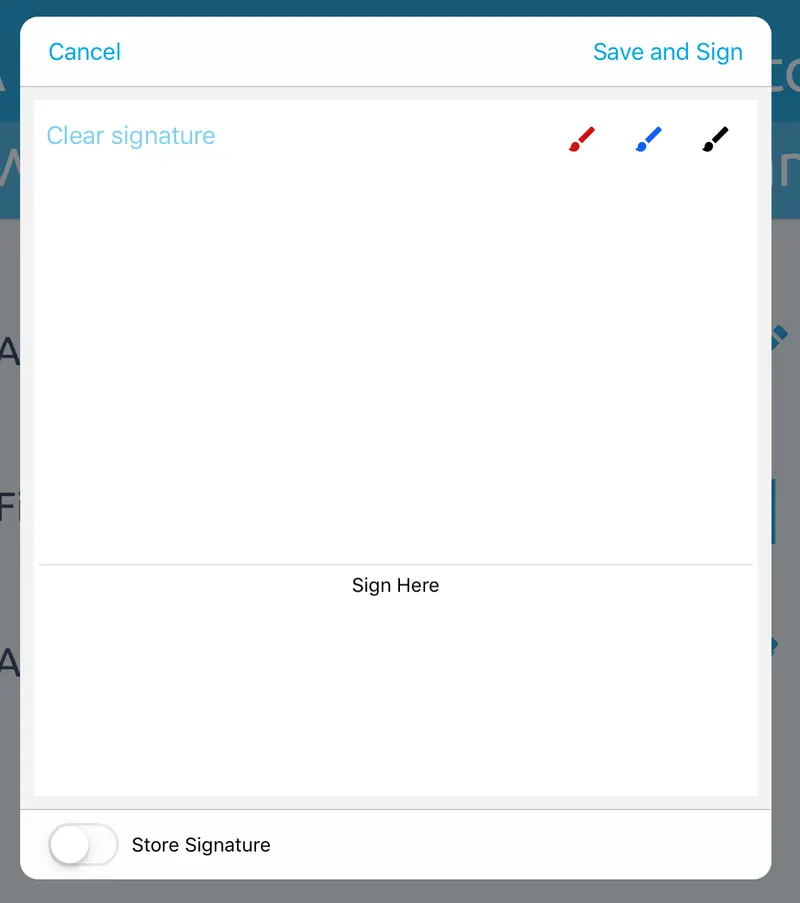This screenshot has height=903, width=800.
Task: Tap the empty canvas area below Sign Here
Action: click(x=396, y=697)
